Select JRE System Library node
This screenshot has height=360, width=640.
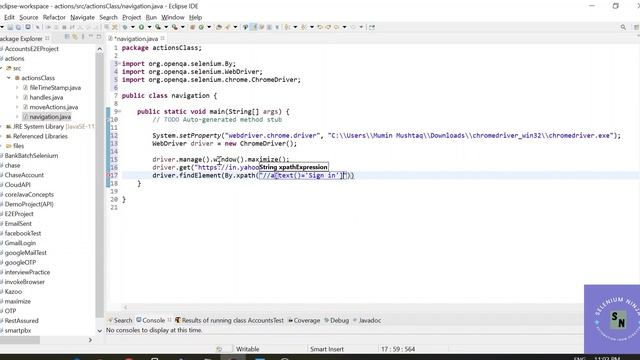50,127
